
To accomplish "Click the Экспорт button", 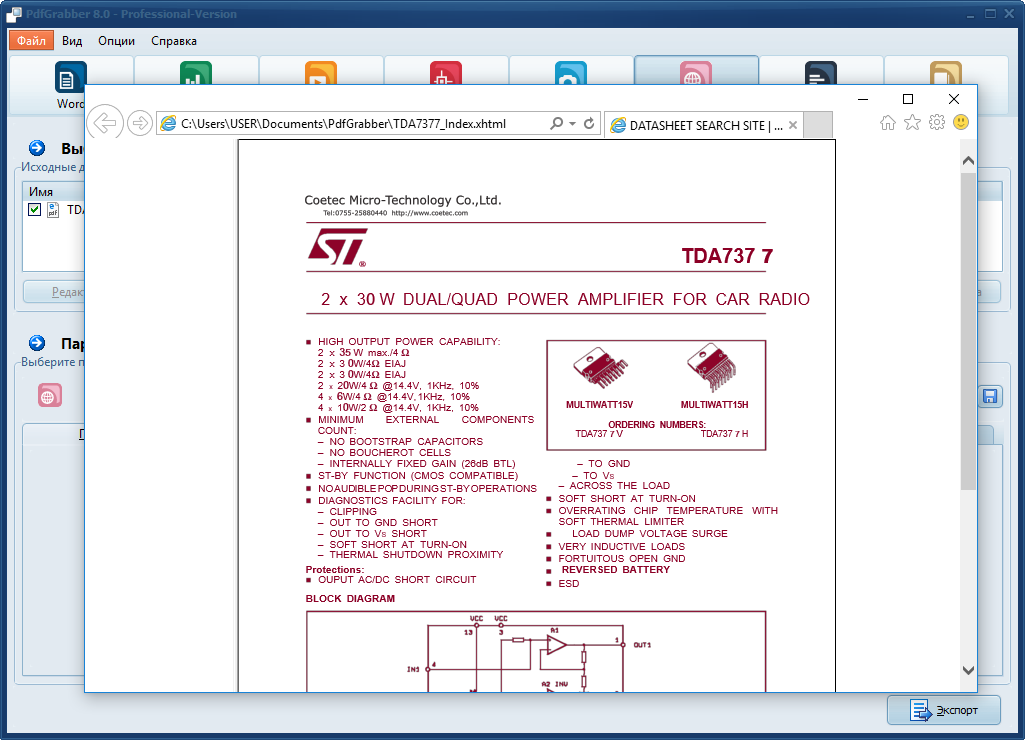I will (944, 710).
